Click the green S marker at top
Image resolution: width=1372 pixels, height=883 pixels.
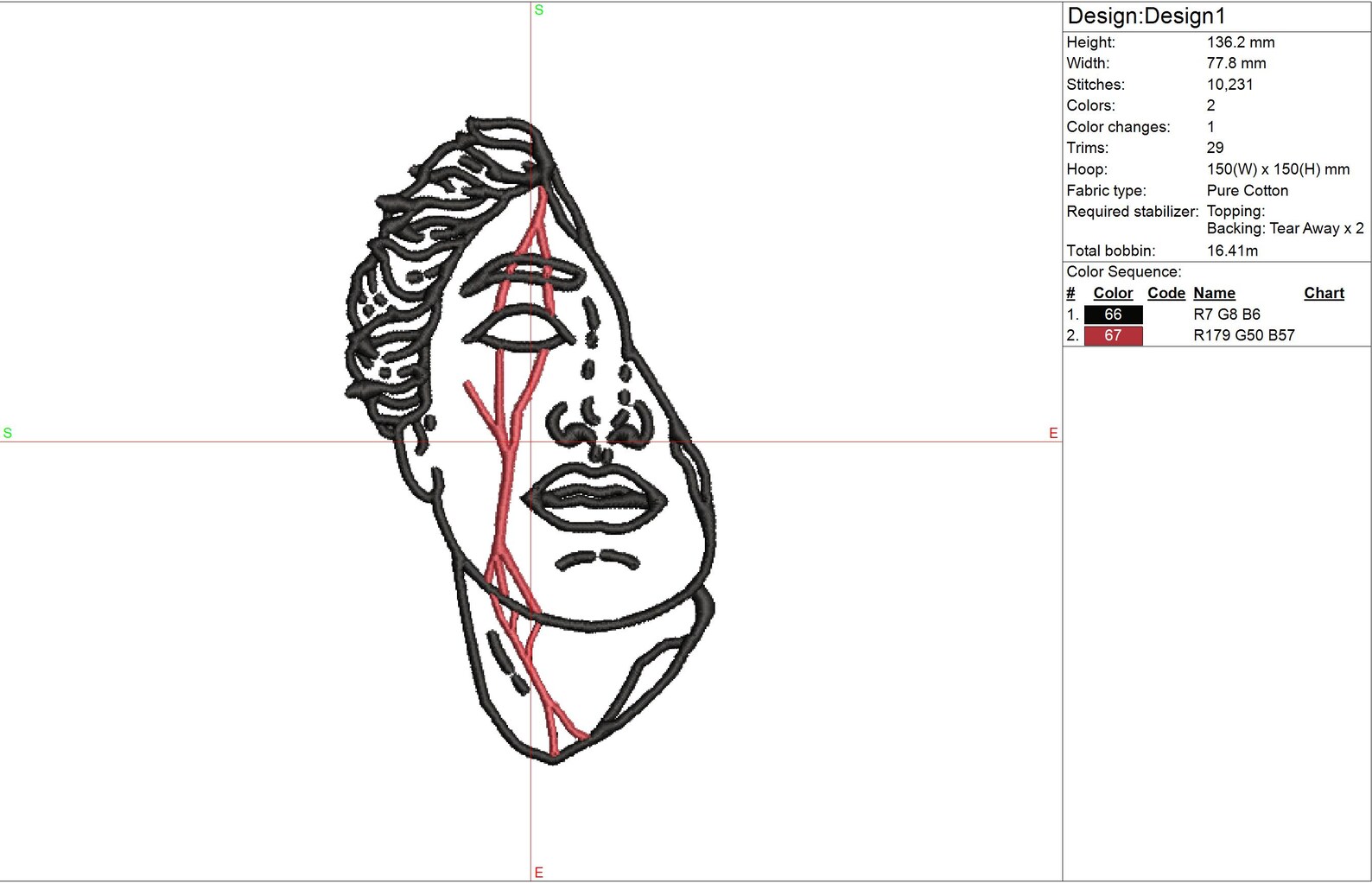pos(539,10)
